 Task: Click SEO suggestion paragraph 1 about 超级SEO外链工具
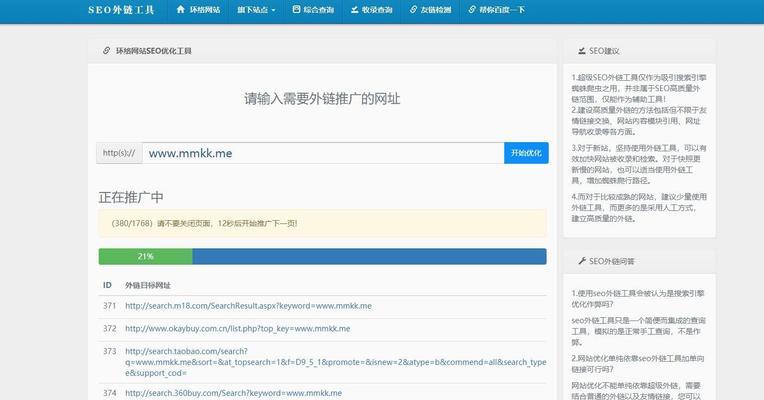[x=639, y=88]
